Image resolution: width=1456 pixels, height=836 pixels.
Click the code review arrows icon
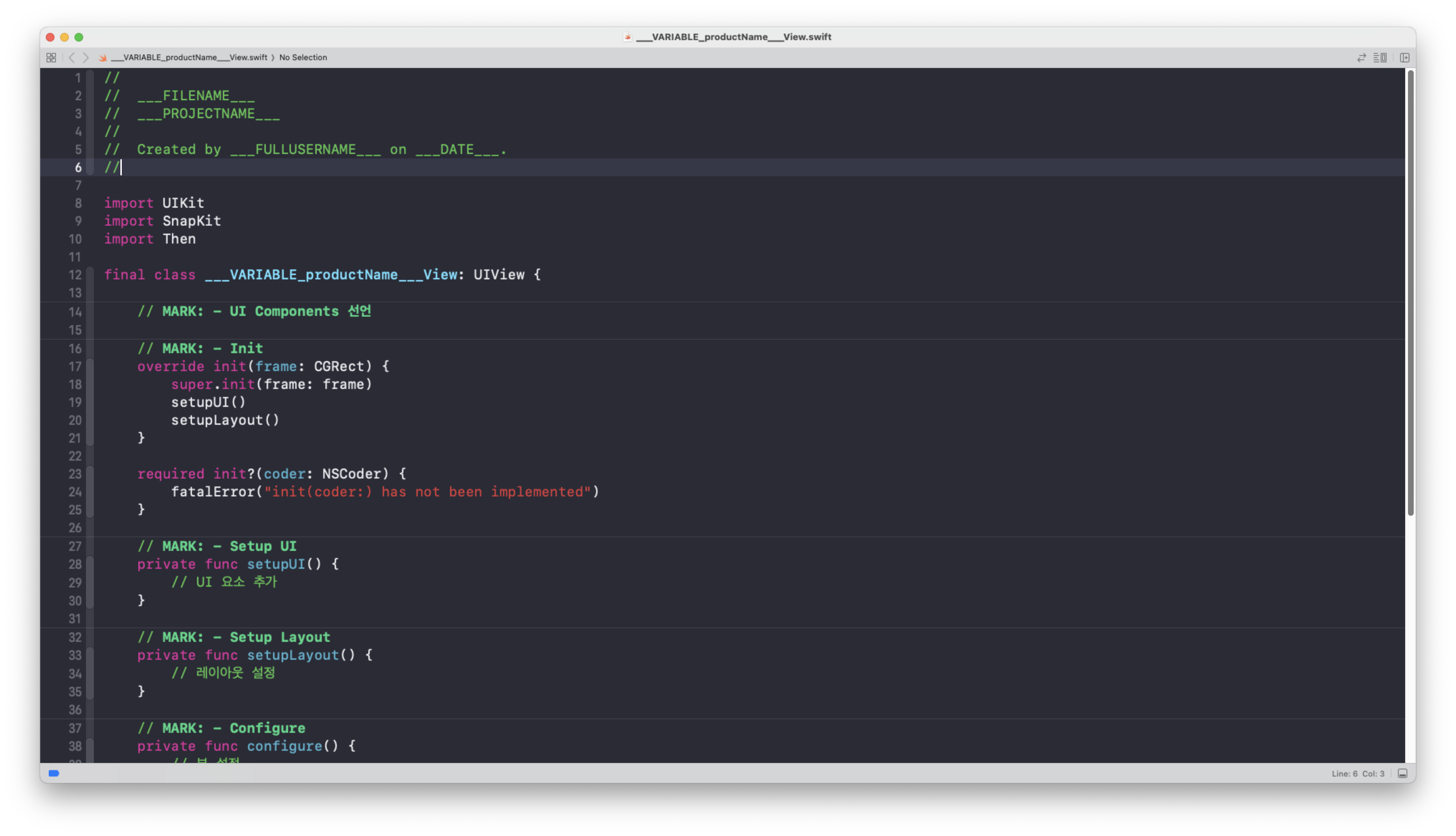pyautogui.click(x=1361, y=57)
